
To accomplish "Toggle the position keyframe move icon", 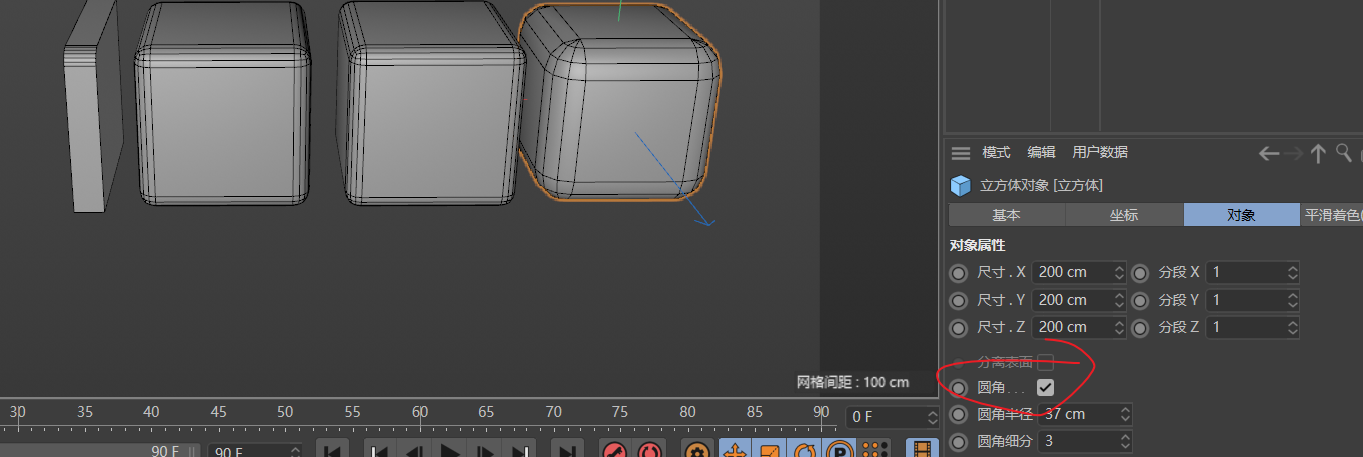I will pyautogui.click(x=735, y=451).
